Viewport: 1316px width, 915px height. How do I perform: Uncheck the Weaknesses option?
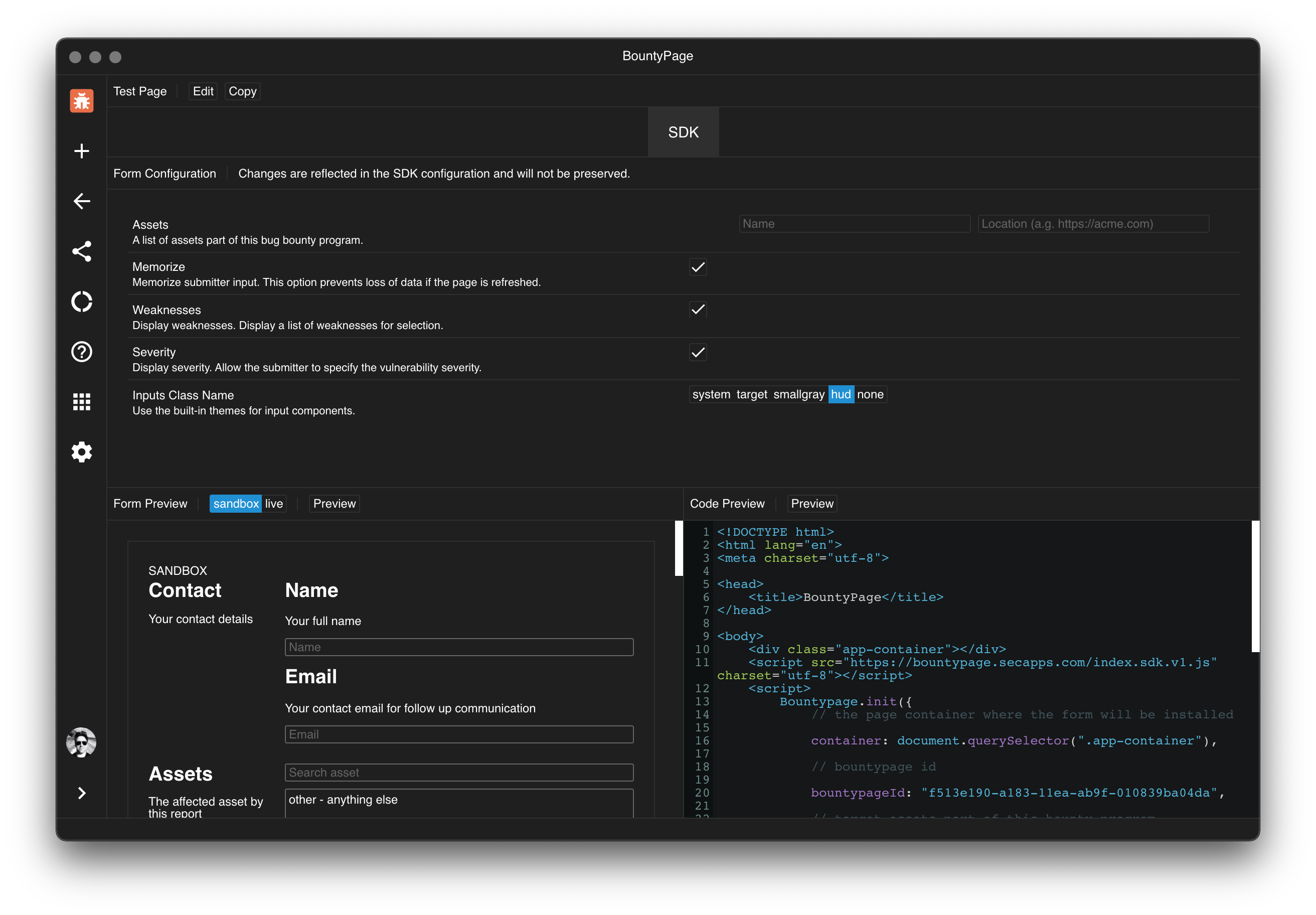click(698, 310)
